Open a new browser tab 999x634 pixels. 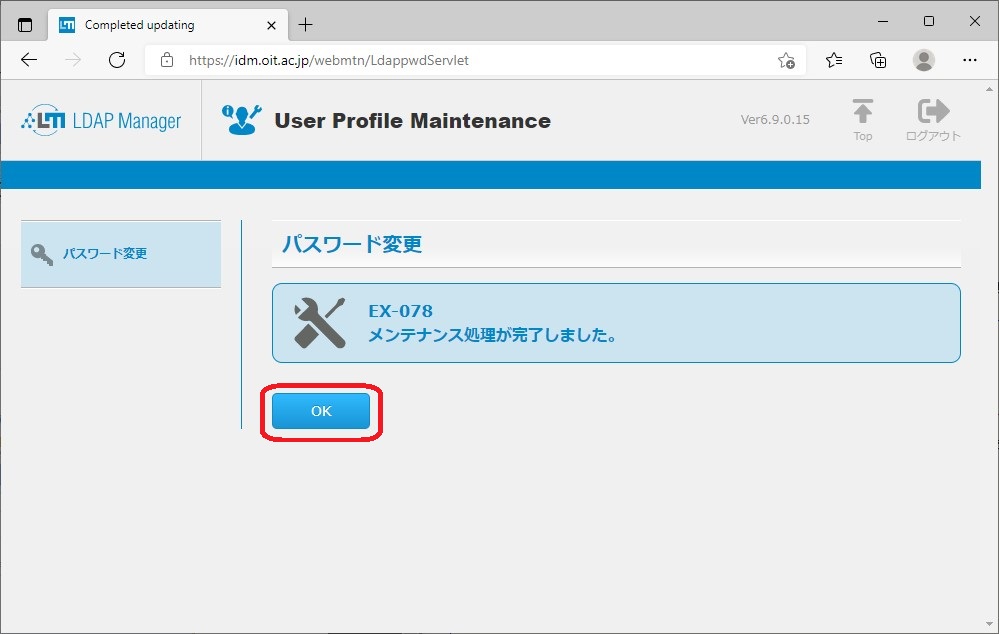tap(306, 25)
